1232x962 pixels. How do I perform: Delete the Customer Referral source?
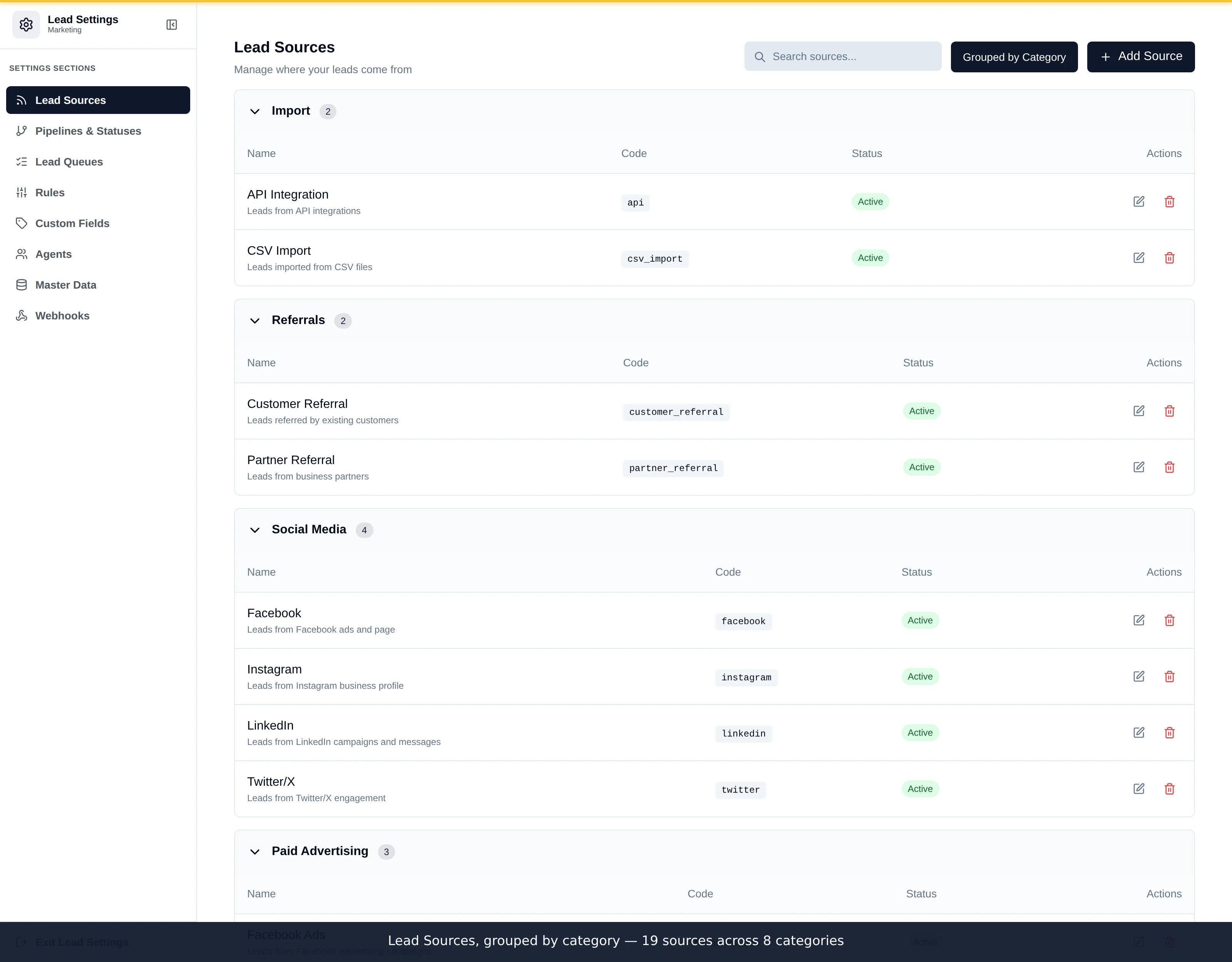1169,411
